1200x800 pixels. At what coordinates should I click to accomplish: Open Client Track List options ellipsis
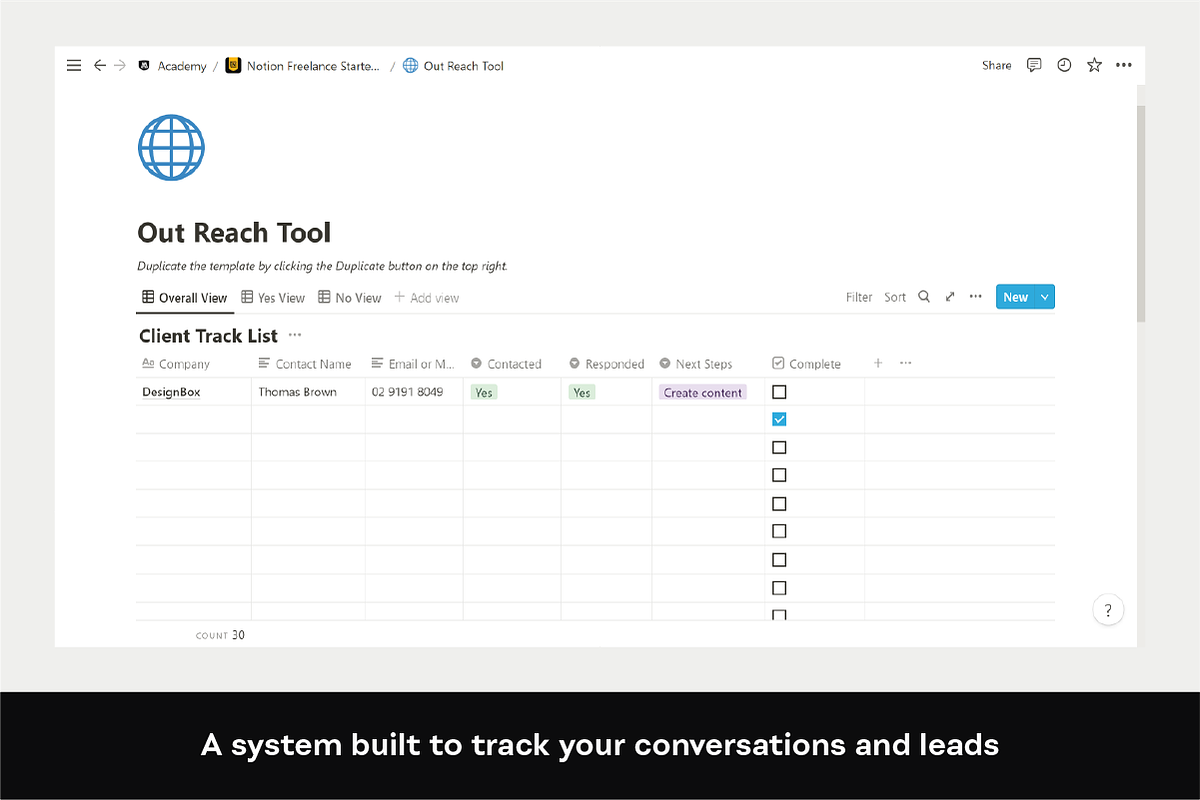[295, 336]
